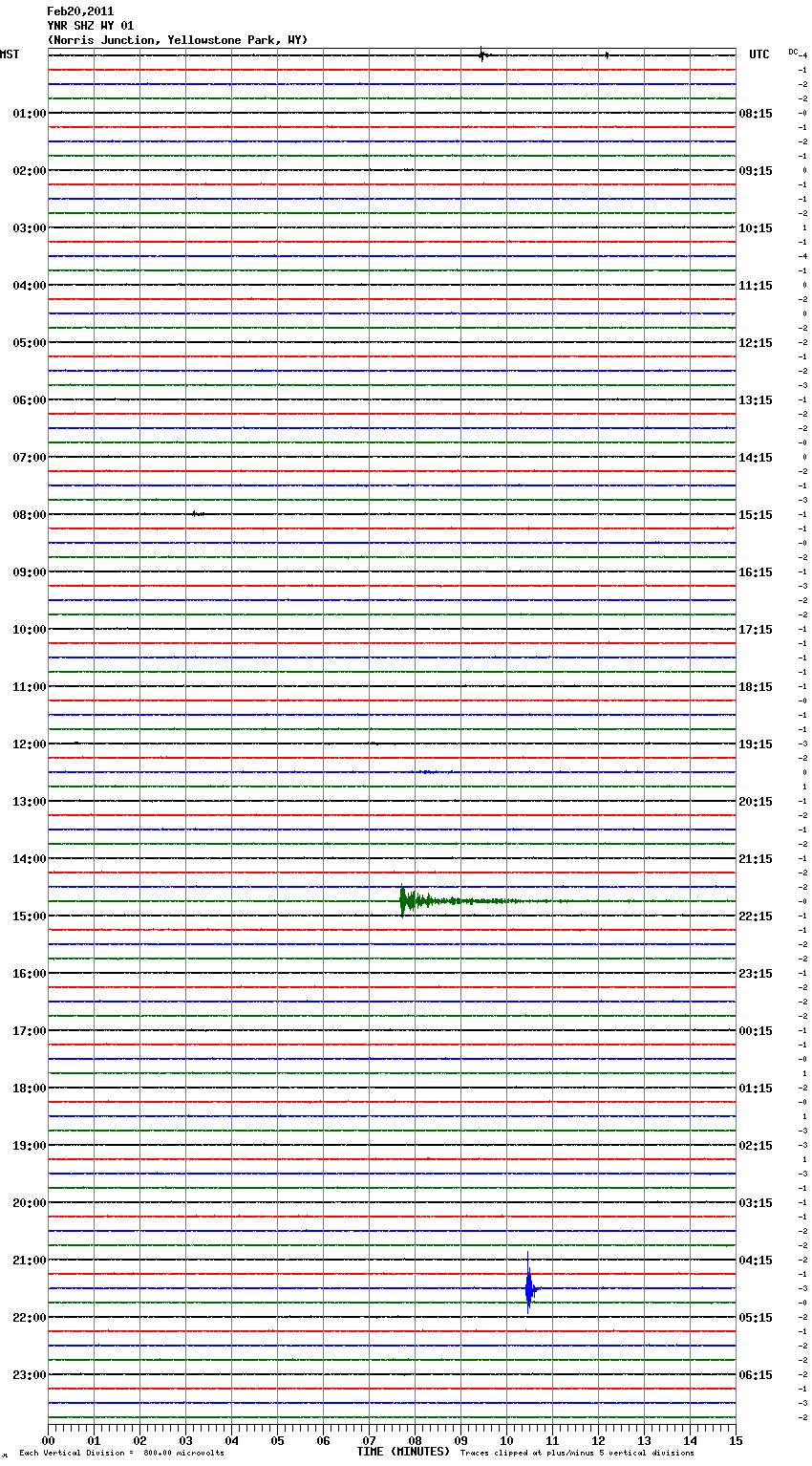Viewport: 812px width, 1466px height.
Task: Click the 10:15 UTC time label
Action: (756, 228)
